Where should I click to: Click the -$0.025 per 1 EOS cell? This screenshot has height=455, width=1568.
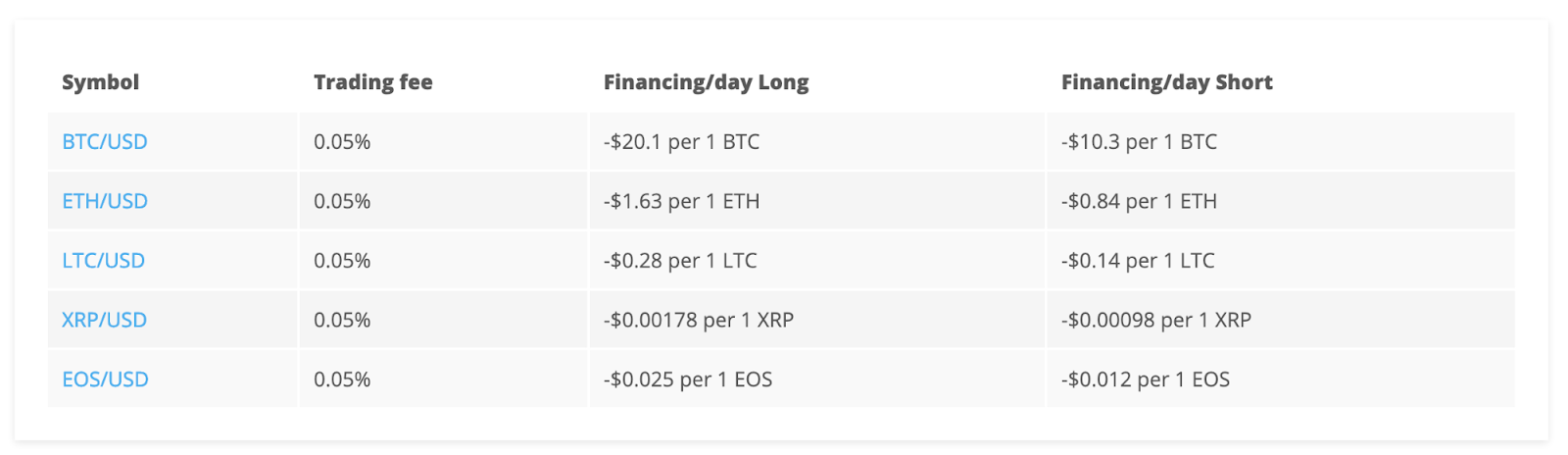coord(688,379)
